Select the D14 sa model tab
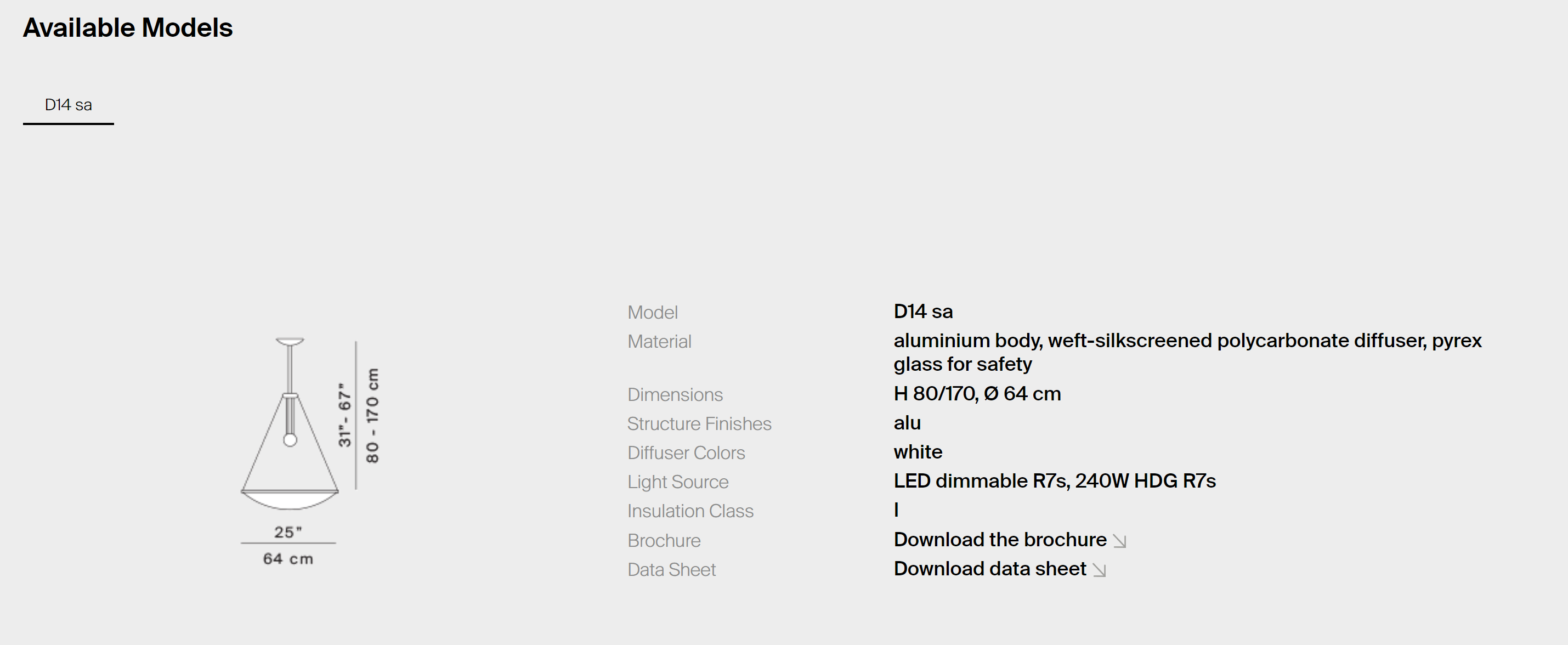 tap(68, 105)
